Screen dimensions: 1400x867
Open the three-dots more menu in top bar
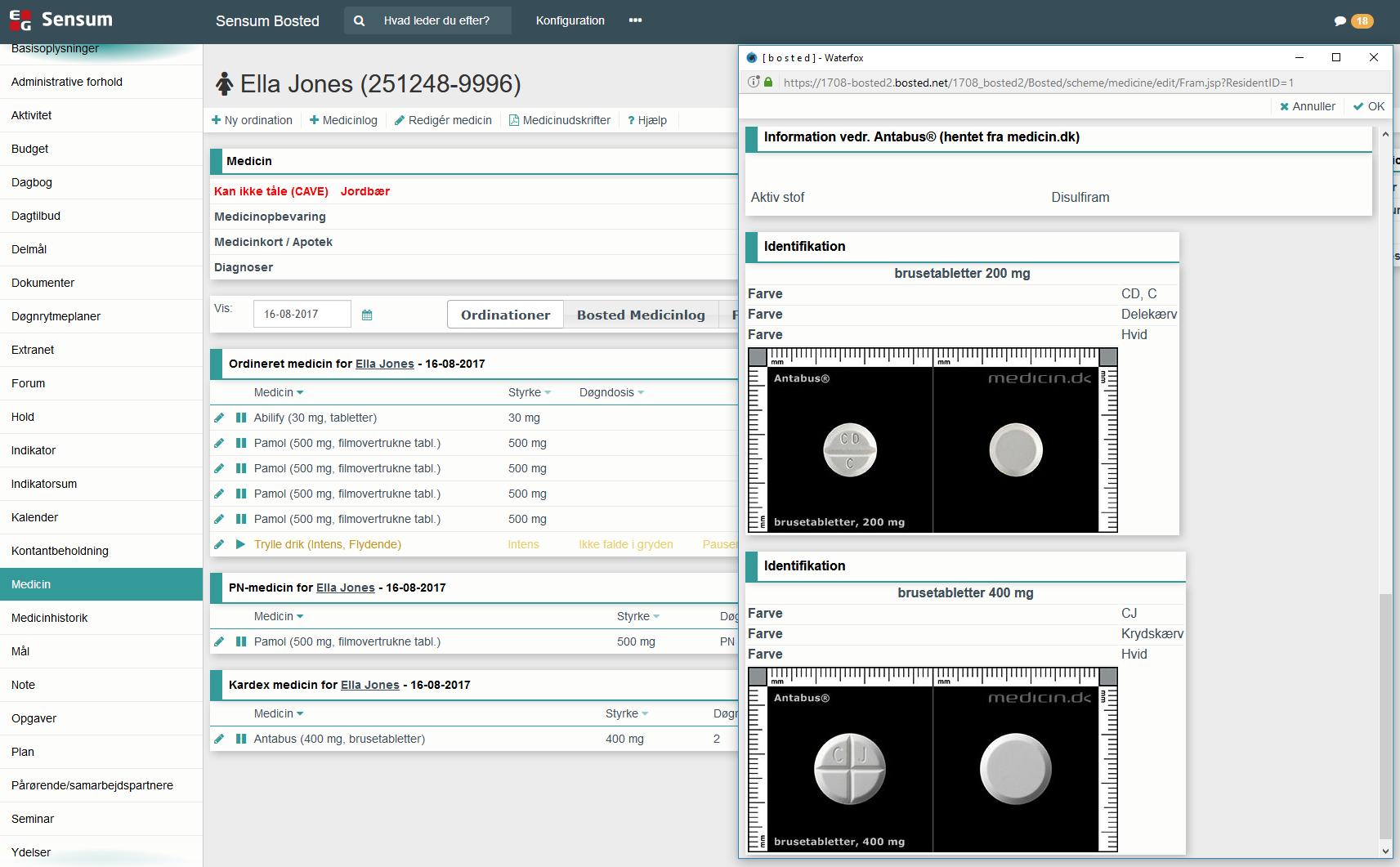tap(635, 20)
